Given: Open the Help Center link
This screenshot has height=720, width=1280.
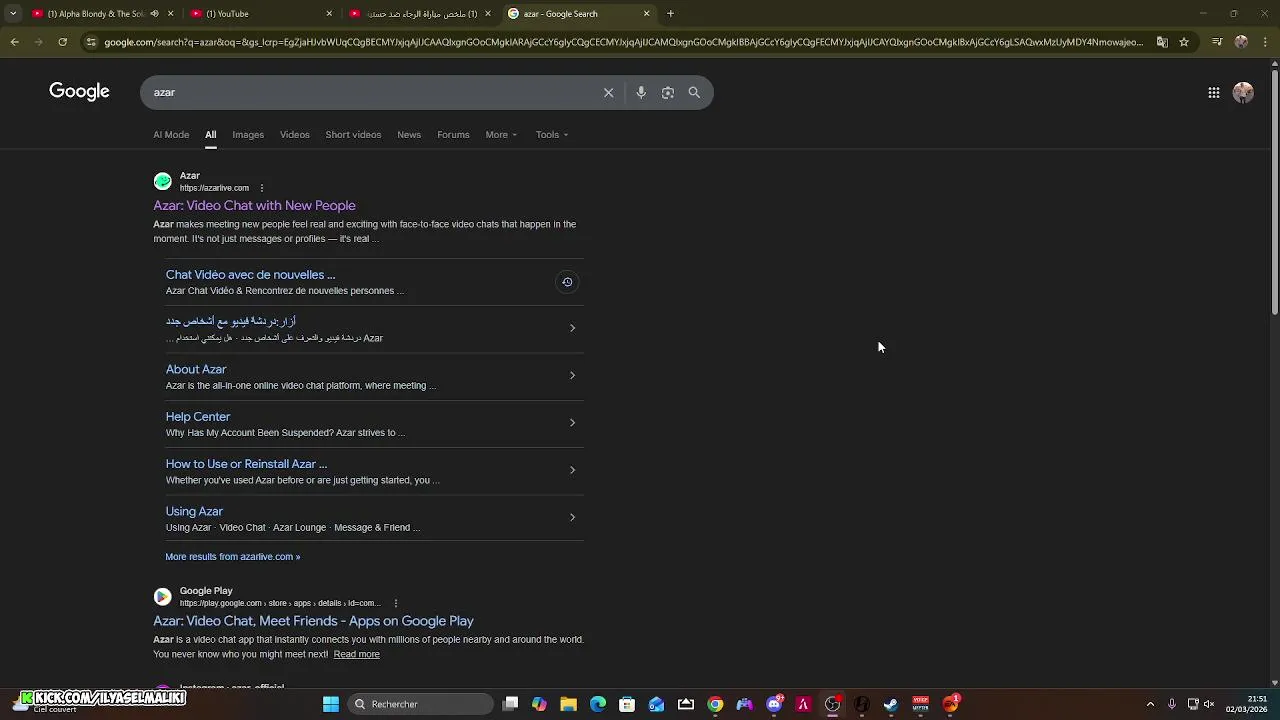Looking at the screenshot, I should [198, 416].
